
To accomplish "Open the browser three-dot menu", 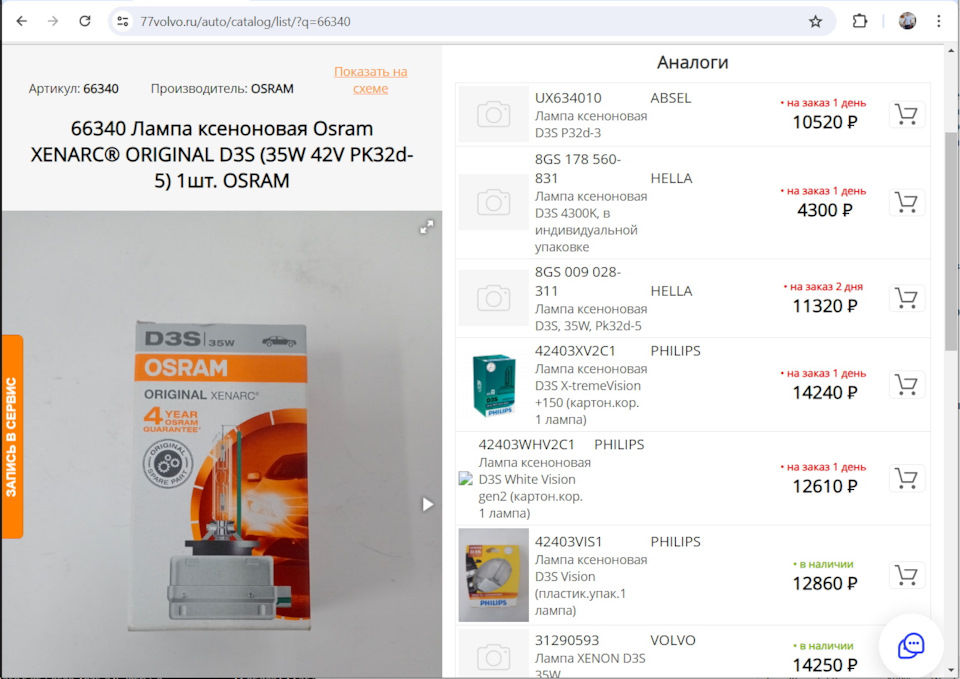I will pos(937,20).
